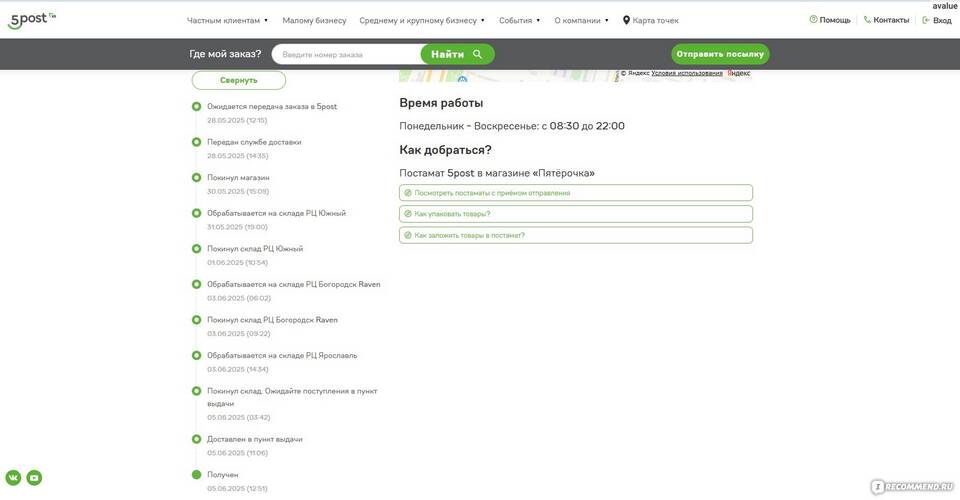This screenshot has height=500, width=960.
Task: Open Yandex Условия использования link
Action: point(686,73)
